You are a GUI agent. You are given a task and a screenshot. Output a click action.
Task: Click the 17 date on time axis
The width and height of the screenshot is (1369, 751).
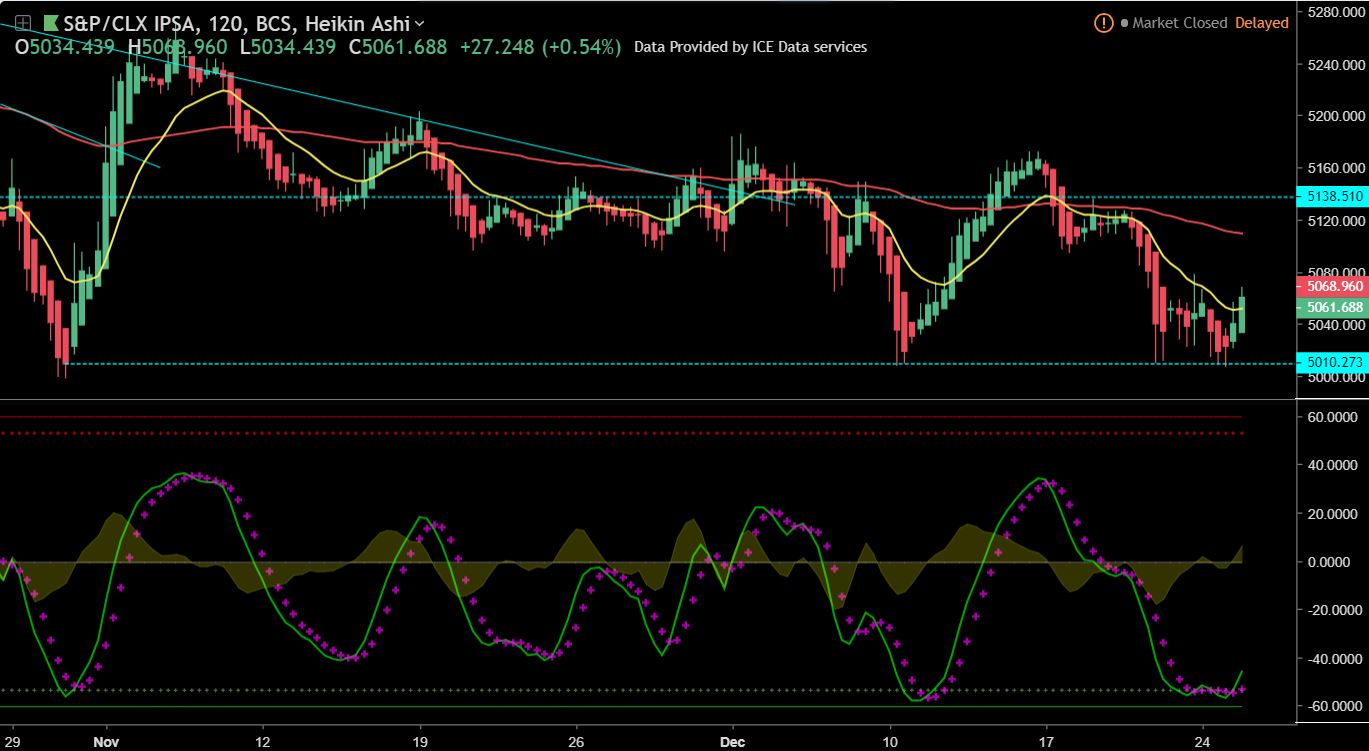pos(1047,742)
